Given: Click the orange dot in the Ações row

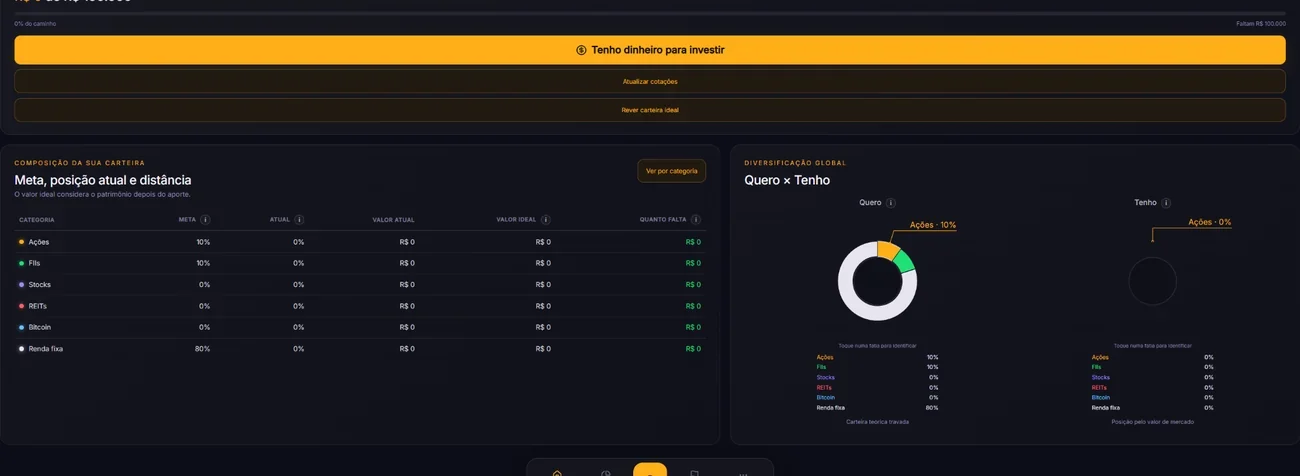Looking at the screenshot, I should pyautogui.click(x=21, y=242).
